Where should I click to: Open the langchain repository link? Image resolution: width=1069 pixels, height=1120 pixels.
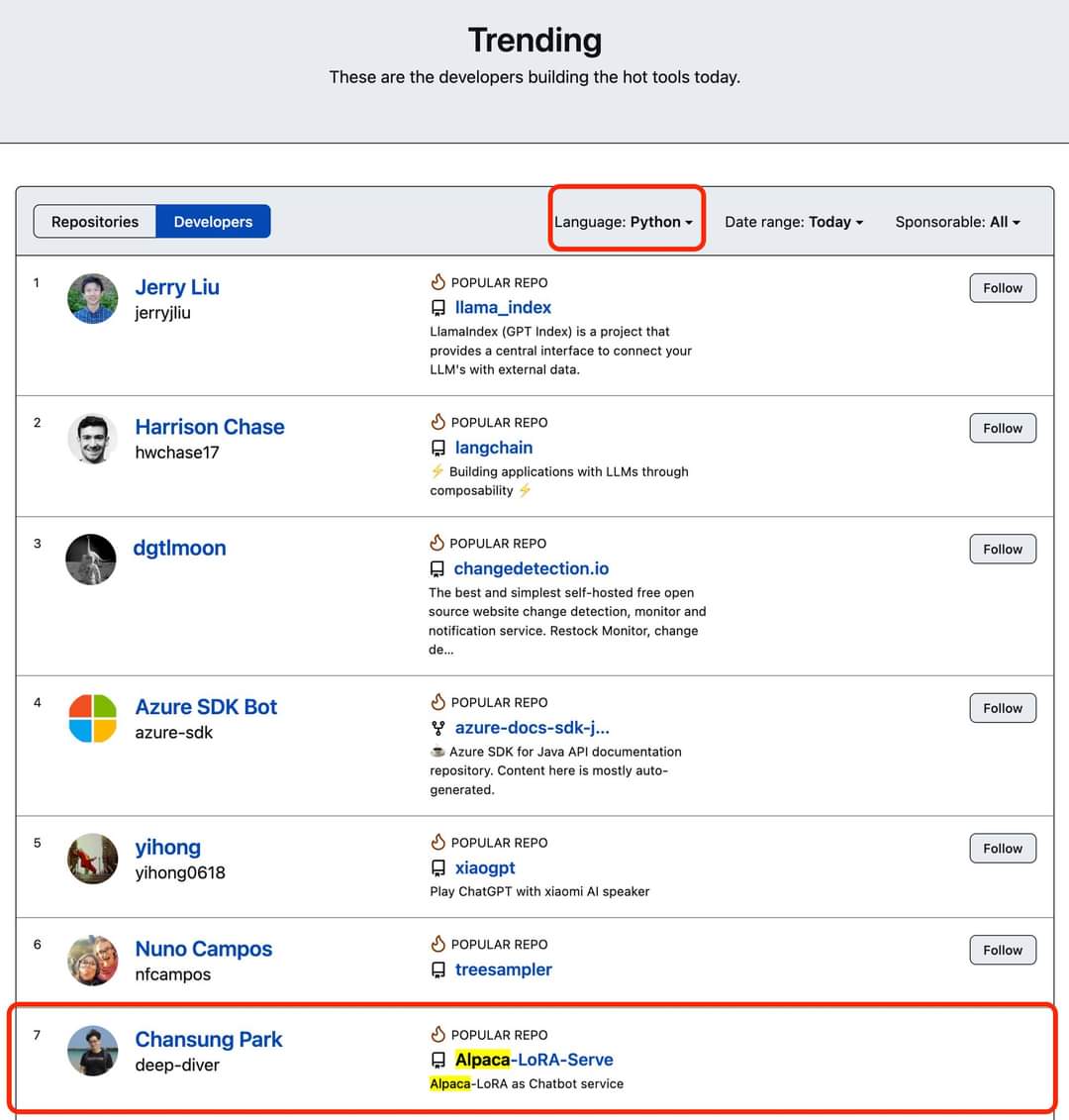494,448
